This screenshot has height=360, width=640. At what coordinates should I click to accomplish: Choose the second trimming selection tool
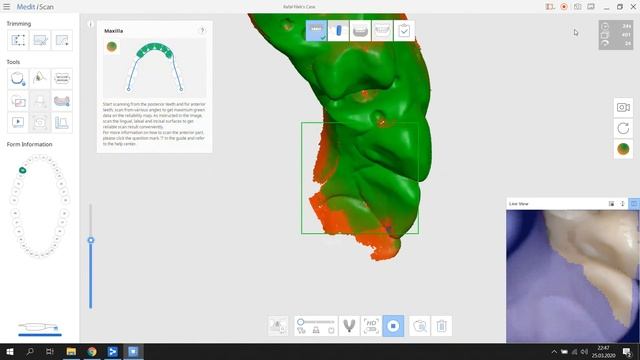(40, 40)
